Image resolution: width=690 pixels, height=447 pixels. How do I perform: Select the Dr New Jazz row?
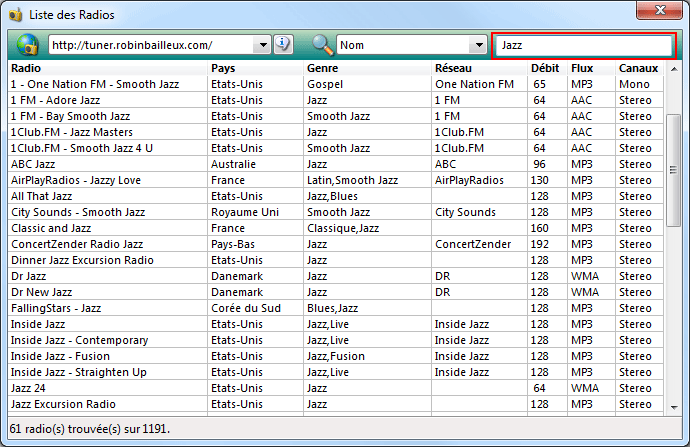click(x=335, y=292)
